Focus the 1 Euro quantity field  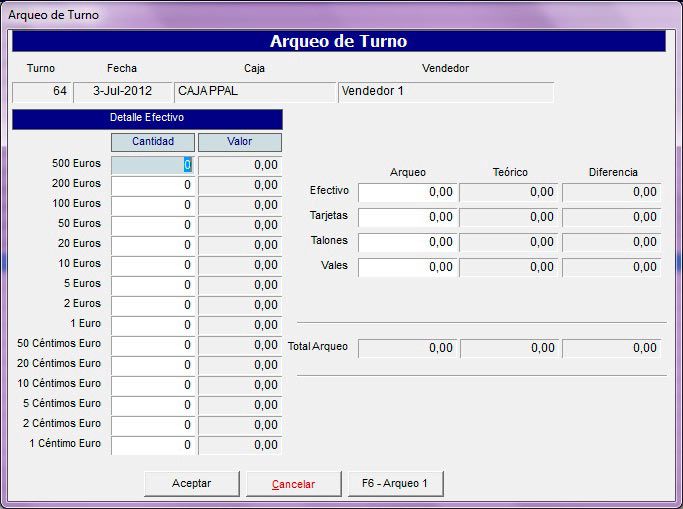(x=153, y=325)
